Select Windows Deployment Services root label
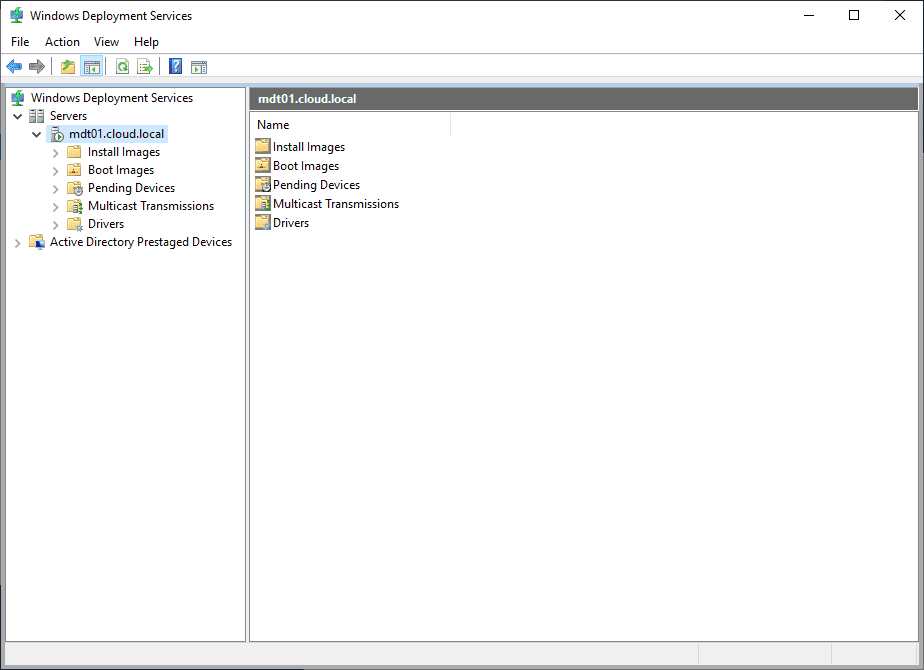The width and height of the screenshot is (924, 670). [x=112, y=98]
